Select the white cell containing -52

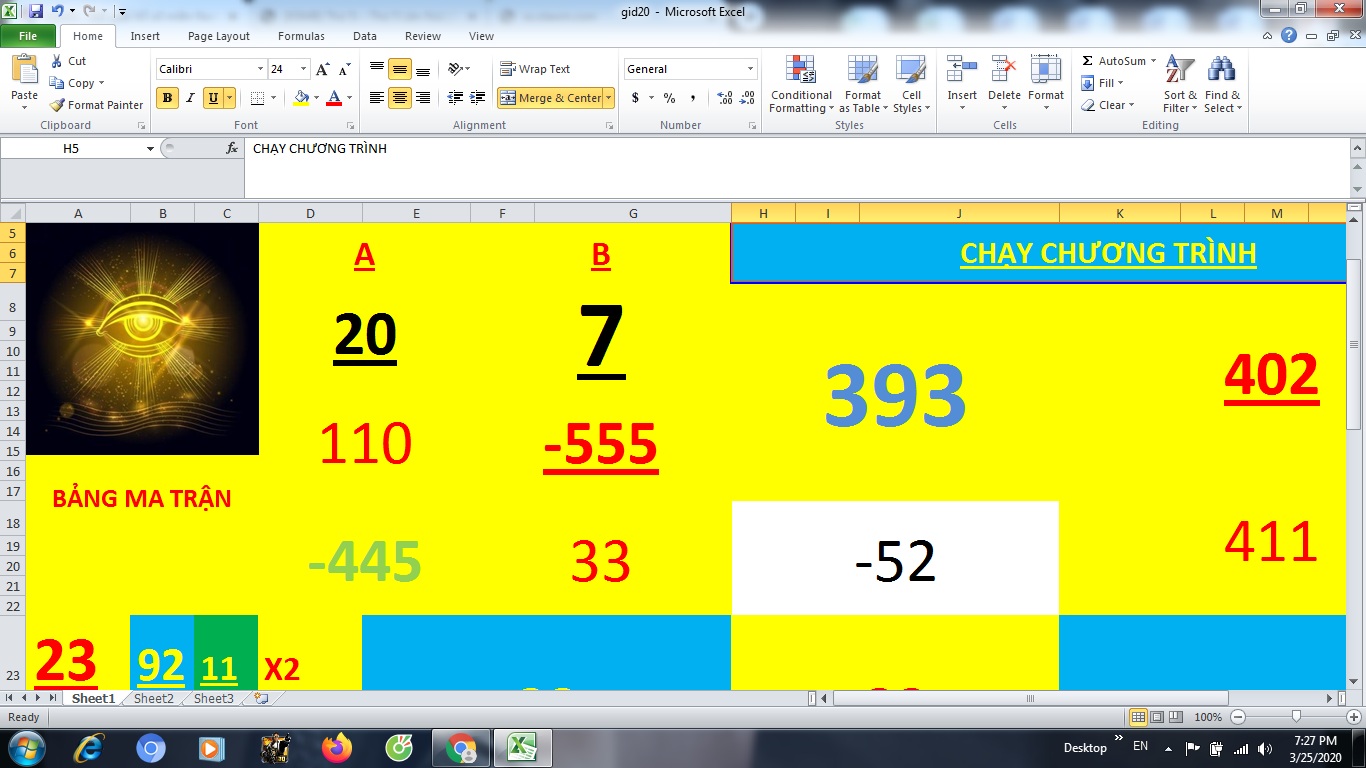895,558
